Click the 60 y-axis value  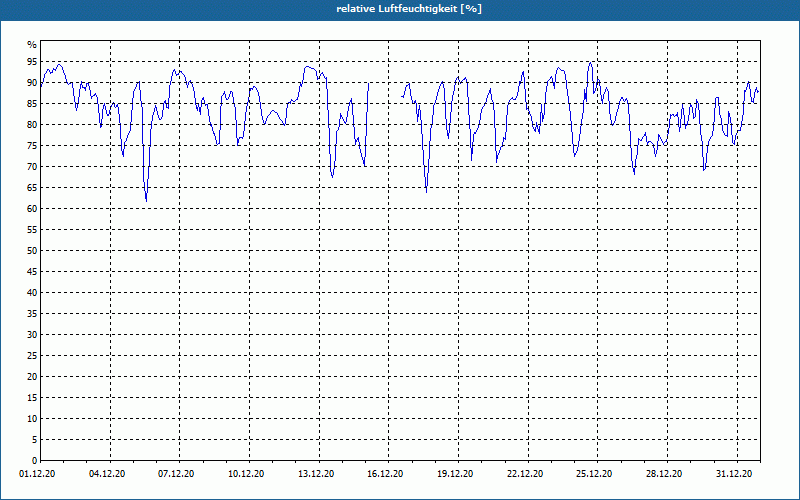[x=32, y=209]
